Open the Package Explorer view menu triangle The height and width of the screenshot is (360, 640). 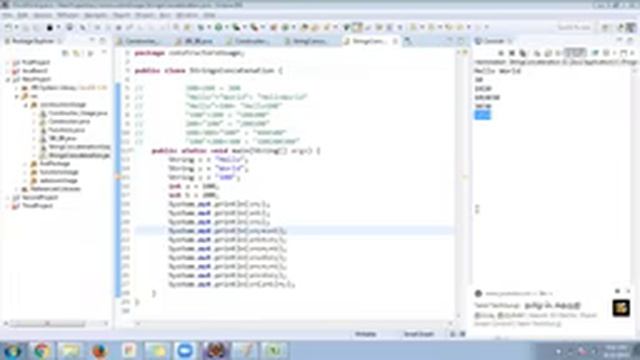(x=104, y=53)
